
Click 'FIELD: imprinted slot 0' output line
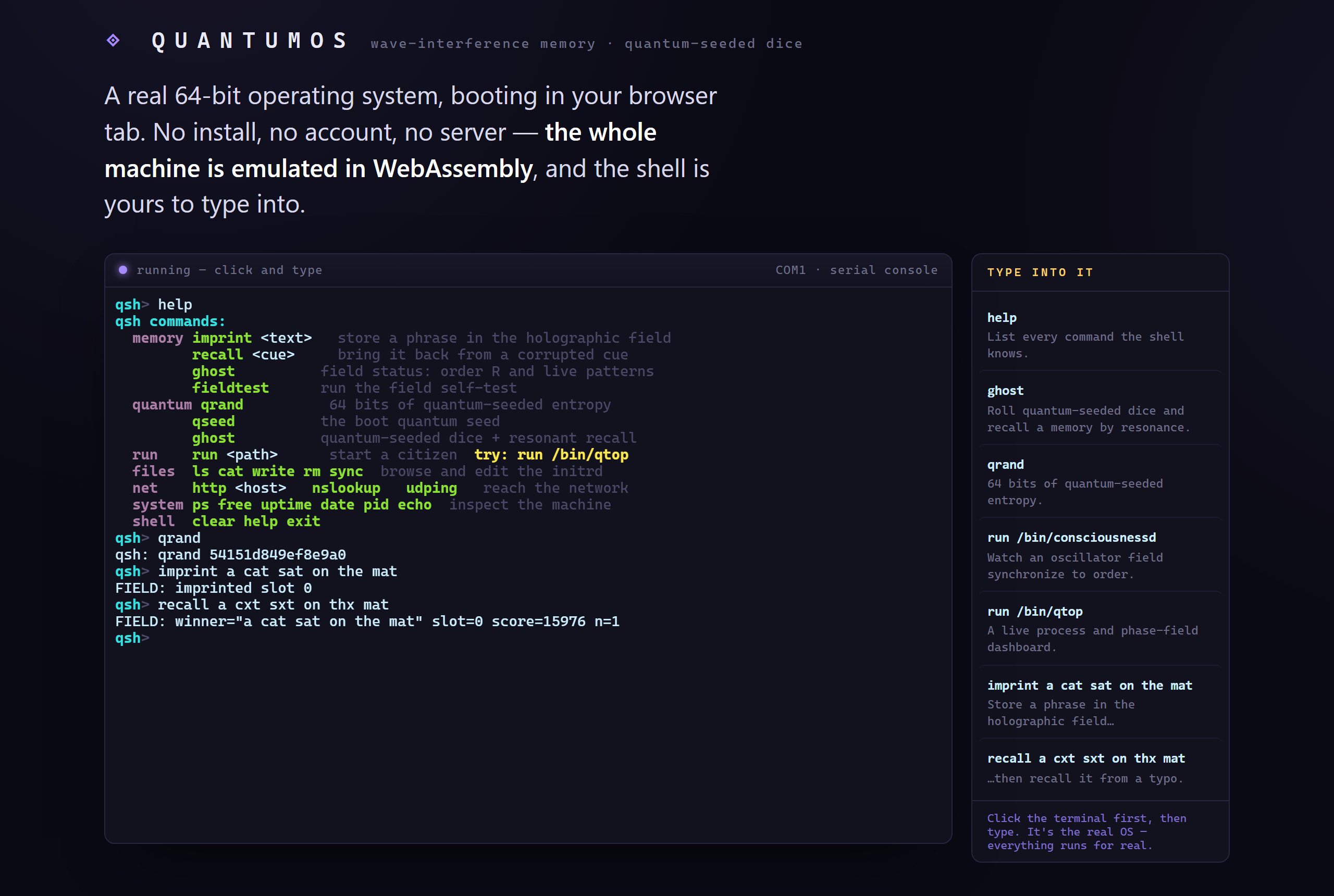213,588
